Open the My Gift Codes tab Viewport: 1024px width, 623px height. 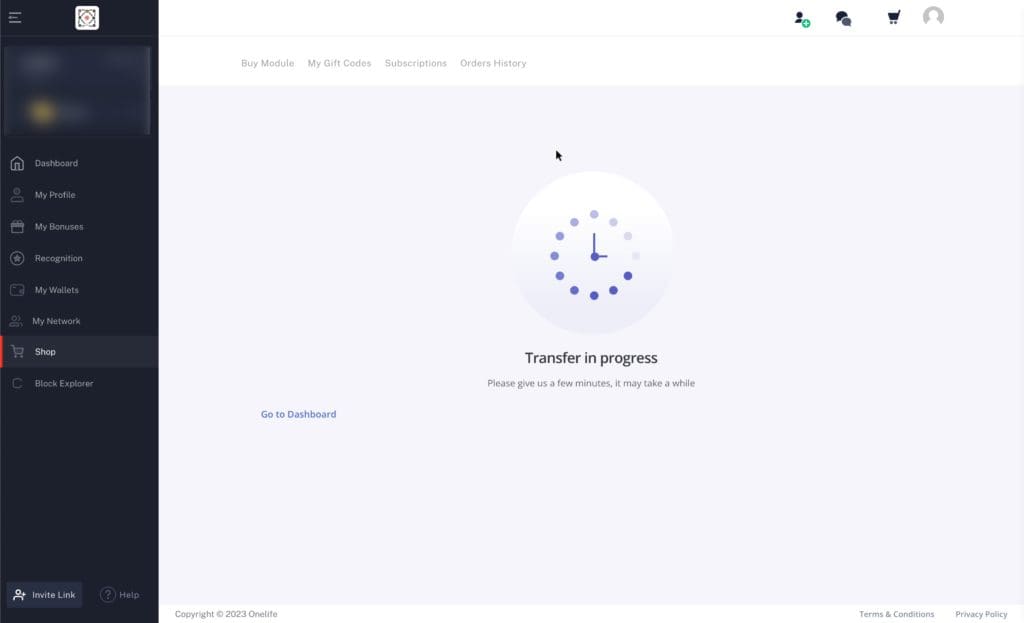tap(339, 63)
